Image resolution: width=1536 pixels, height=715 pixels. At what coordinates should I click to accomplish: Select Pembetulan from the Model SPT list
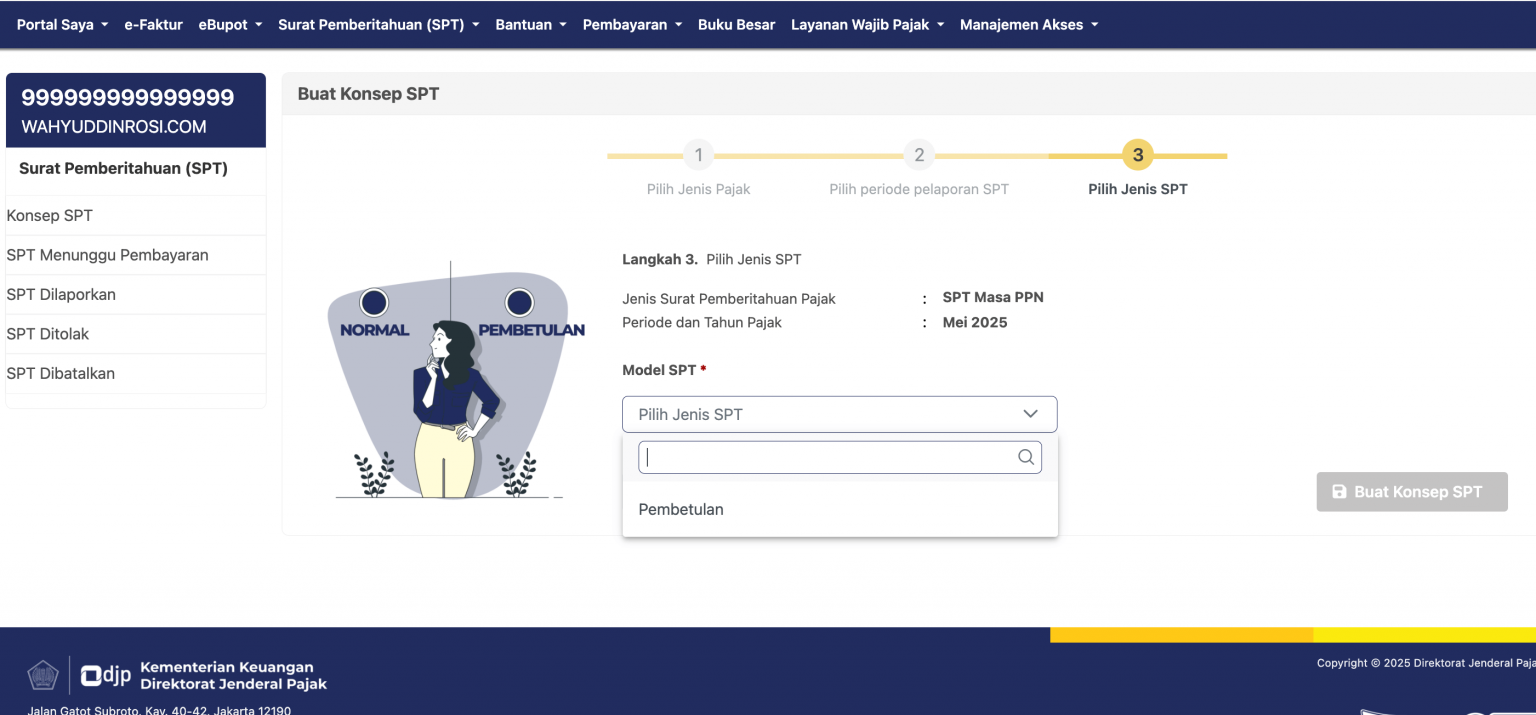click(x=681, y=509)
